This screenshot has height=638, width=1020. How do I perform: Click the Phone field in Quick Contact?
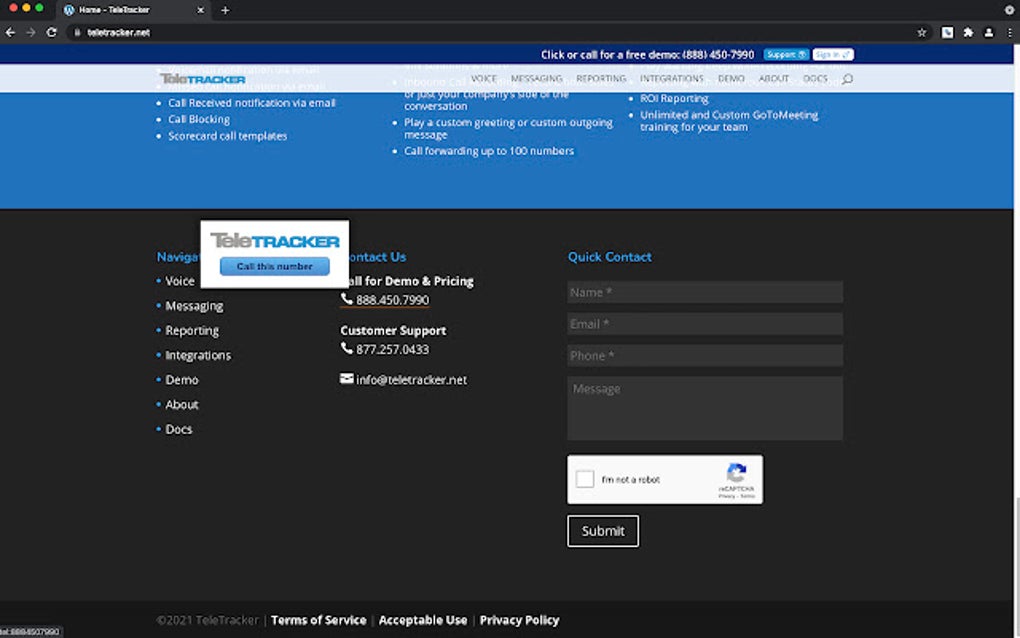pyautogui.click(x=705, y=355)
